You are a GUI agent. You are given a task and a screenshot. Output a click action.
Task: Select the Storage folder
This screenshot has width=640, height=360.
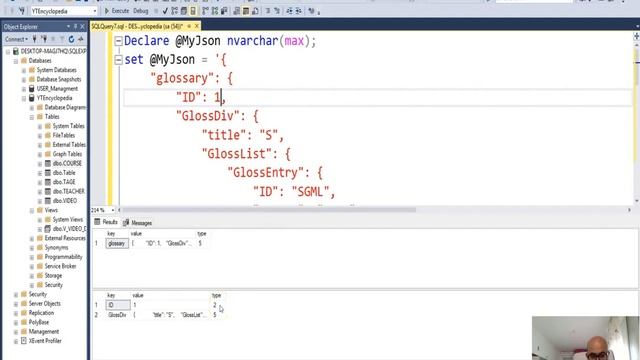coord(53,276)
